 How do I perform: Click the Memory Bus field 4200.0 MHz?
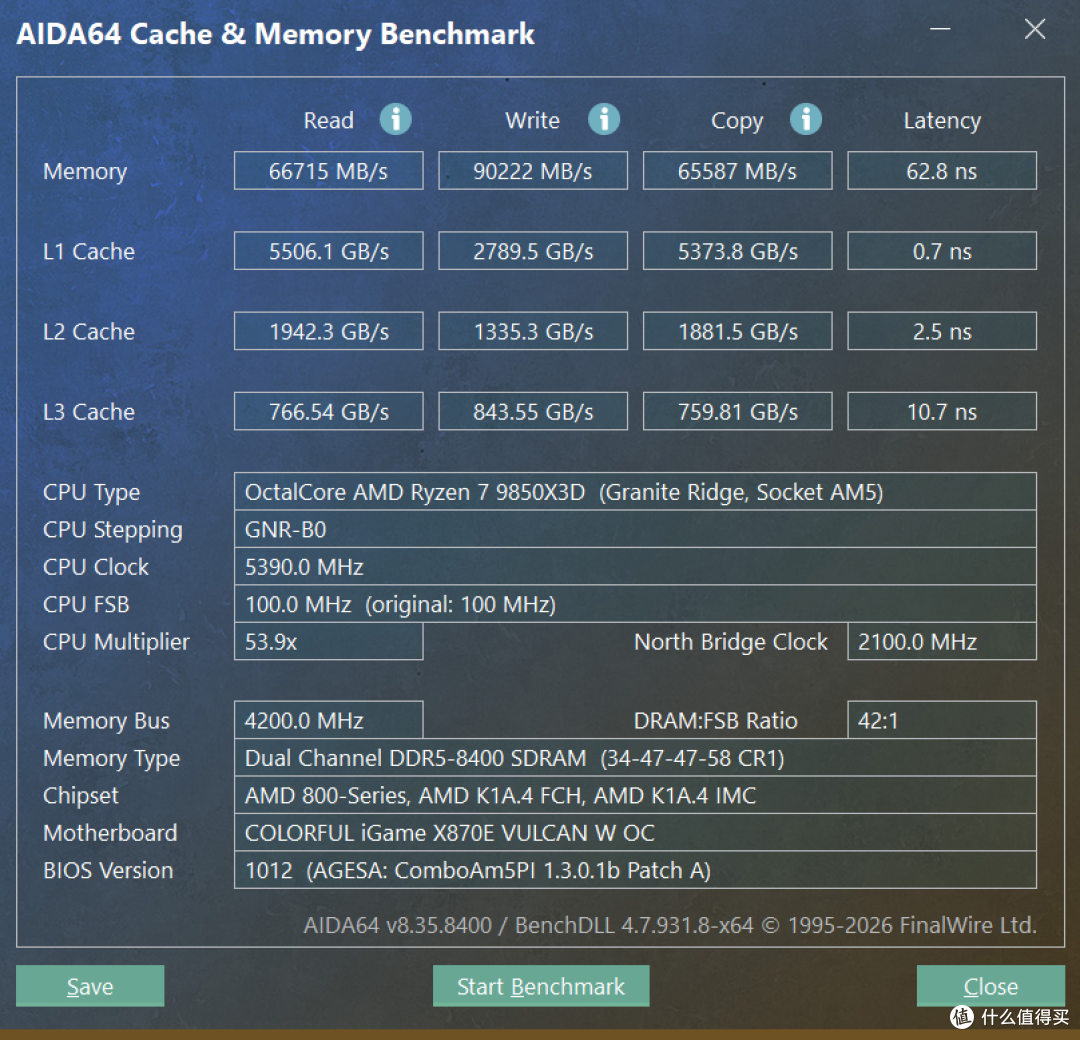pyautogui.click(x=329, y=720)
